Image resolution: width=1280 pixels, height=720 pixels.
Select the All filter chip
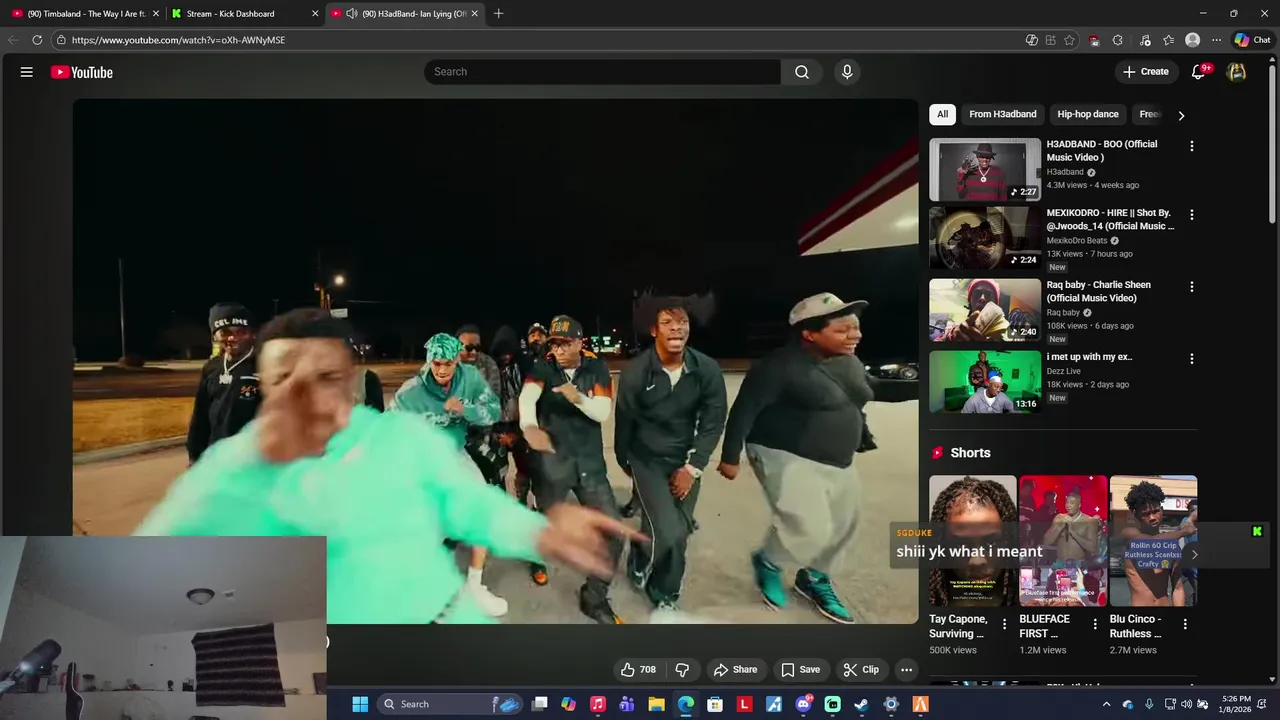[942, 114]
